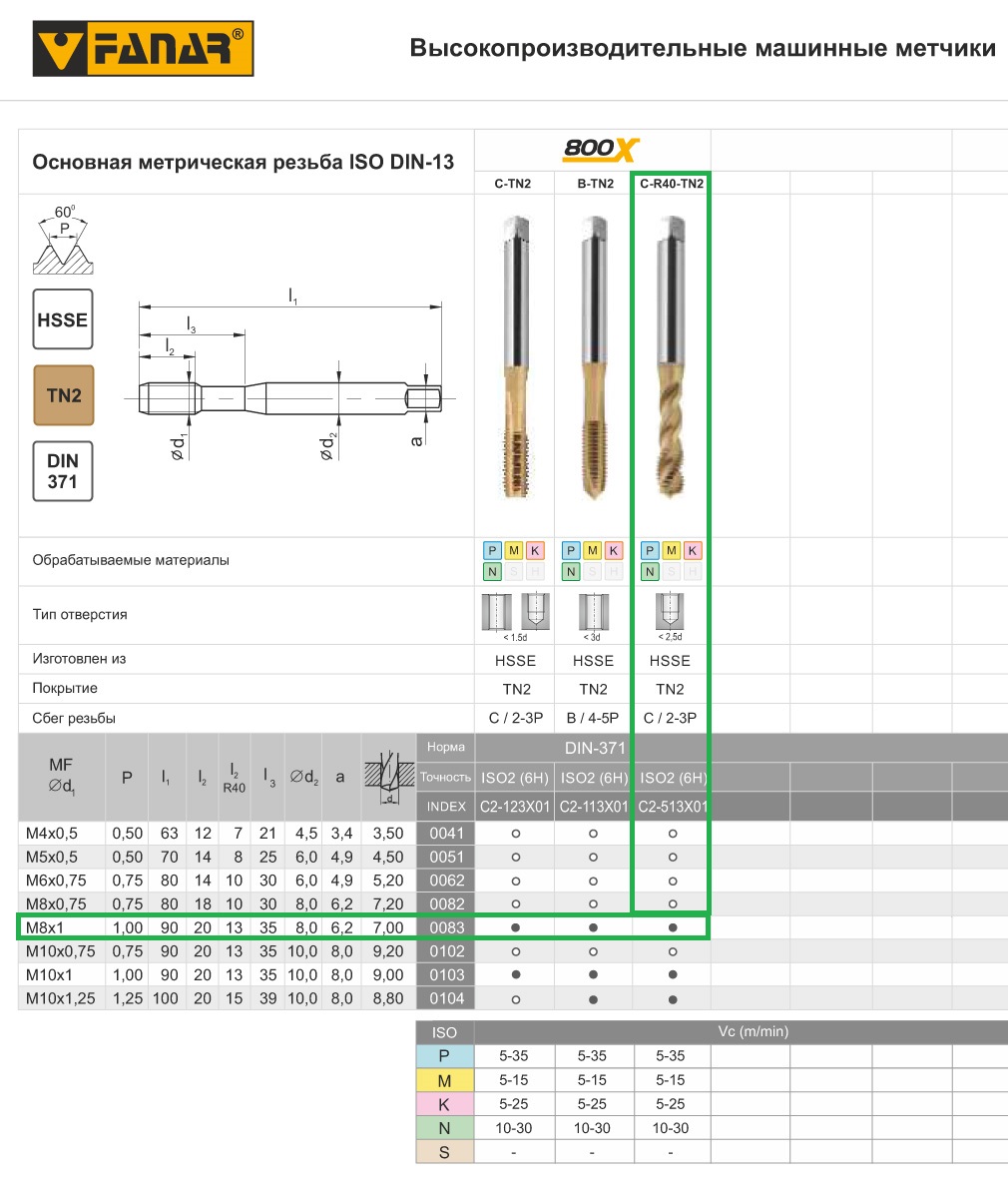This screenshot has width=1008, height=1190.
Task: Select the HSSE material badge
Action: (x=63, y=319)
